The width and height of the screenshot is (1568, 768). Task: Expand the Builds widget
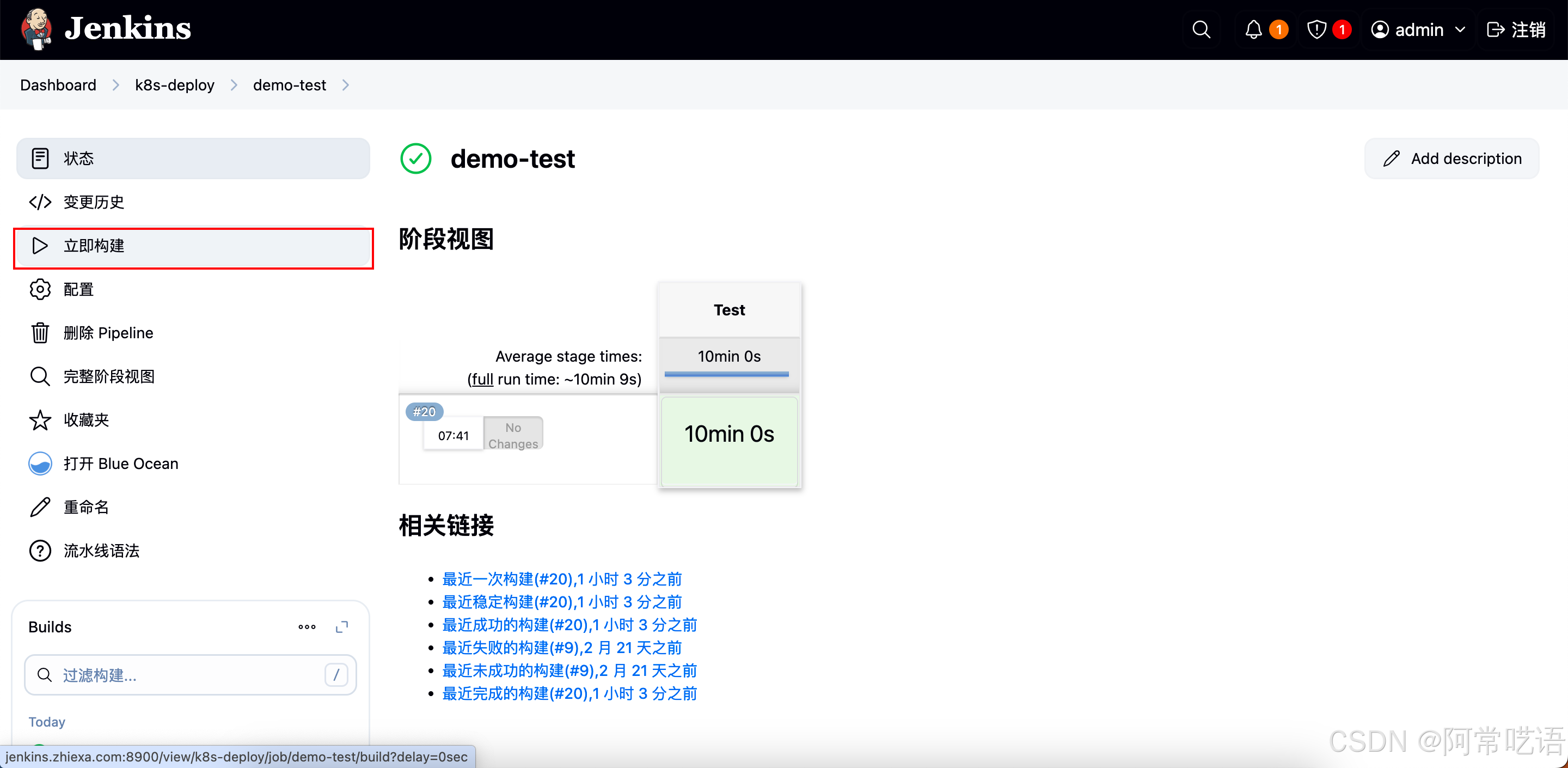pos(342,627)
